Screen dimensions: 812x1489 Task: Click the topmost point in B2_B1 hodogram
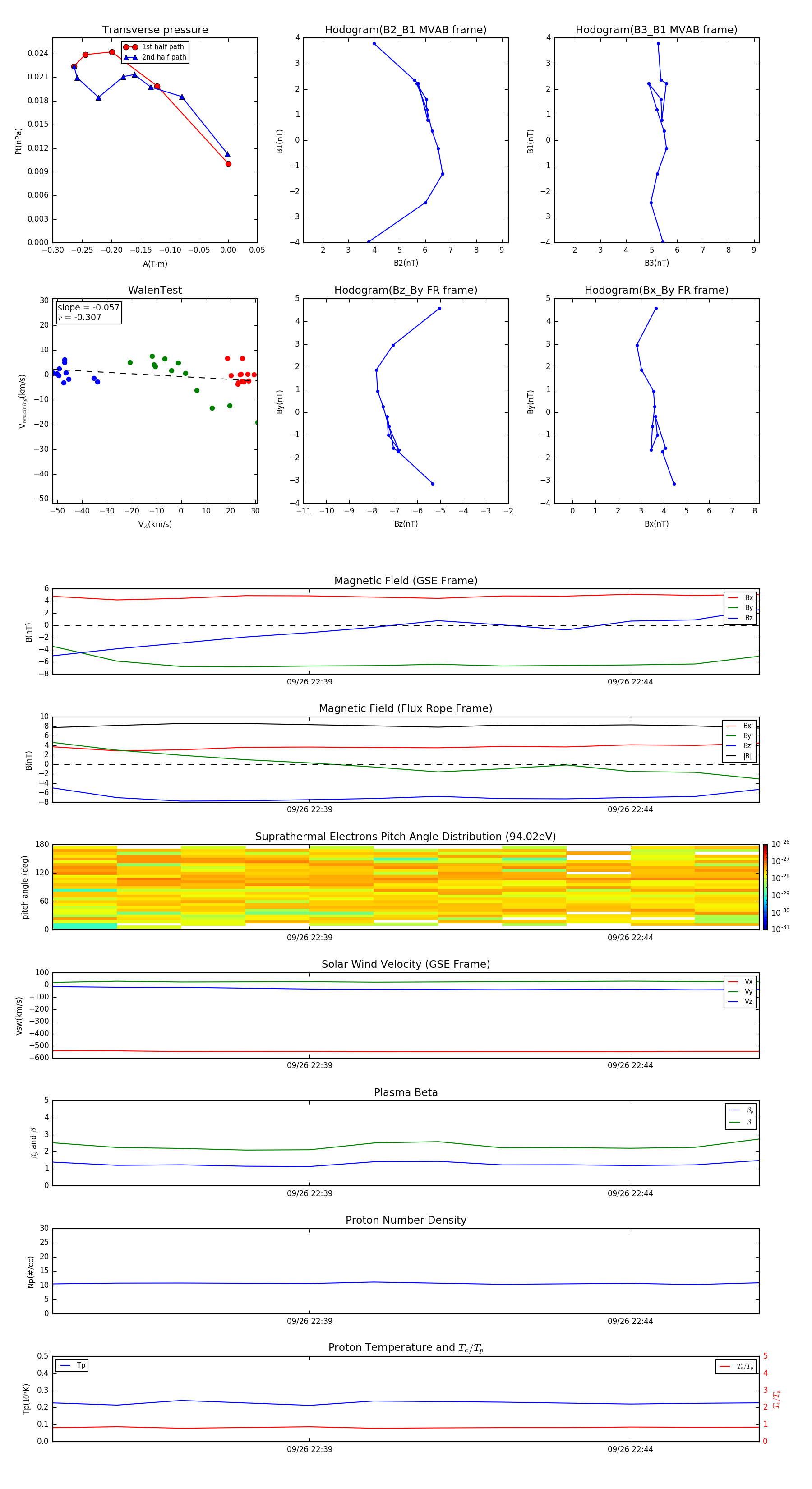pyautogui.click(x=374, y=43)
